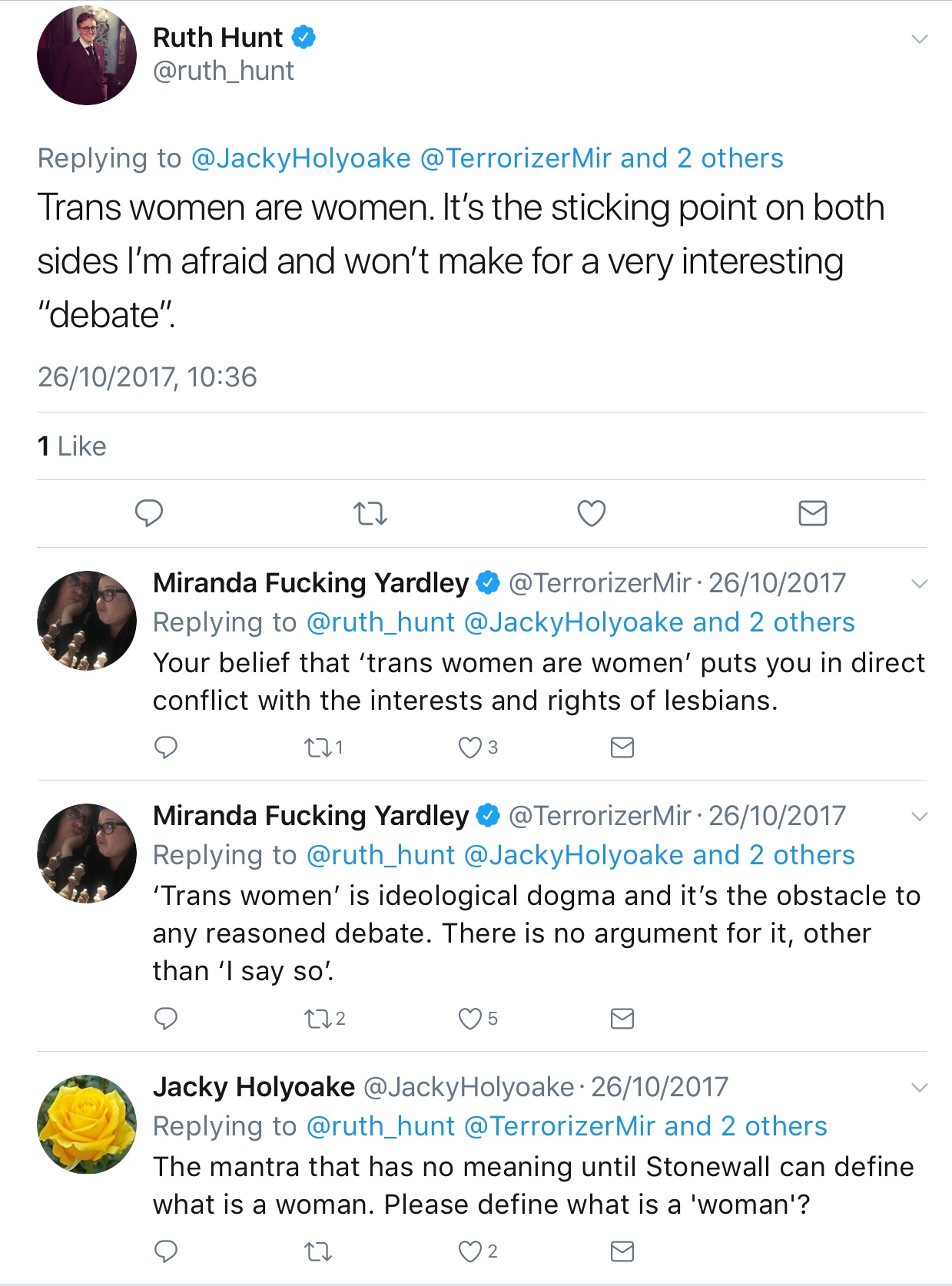Open the @ruth_hunt handle under Ruth Hunt
This screenshot has width=952, height=1286.
(224, 71)
